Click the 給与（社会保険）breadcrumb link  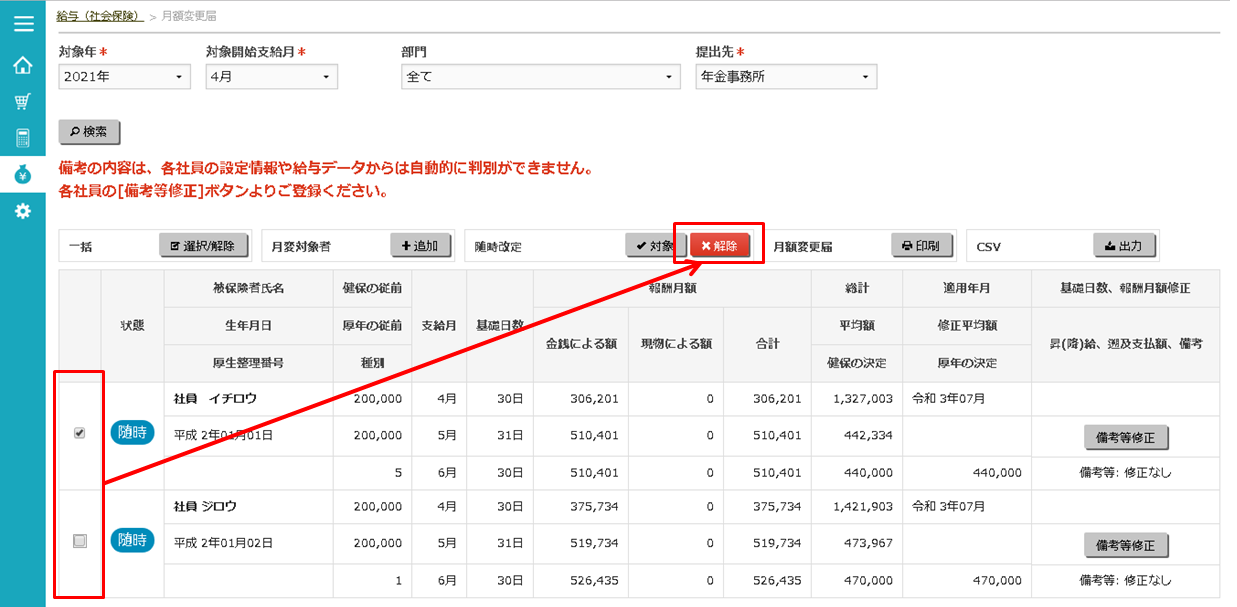point(100,16)
